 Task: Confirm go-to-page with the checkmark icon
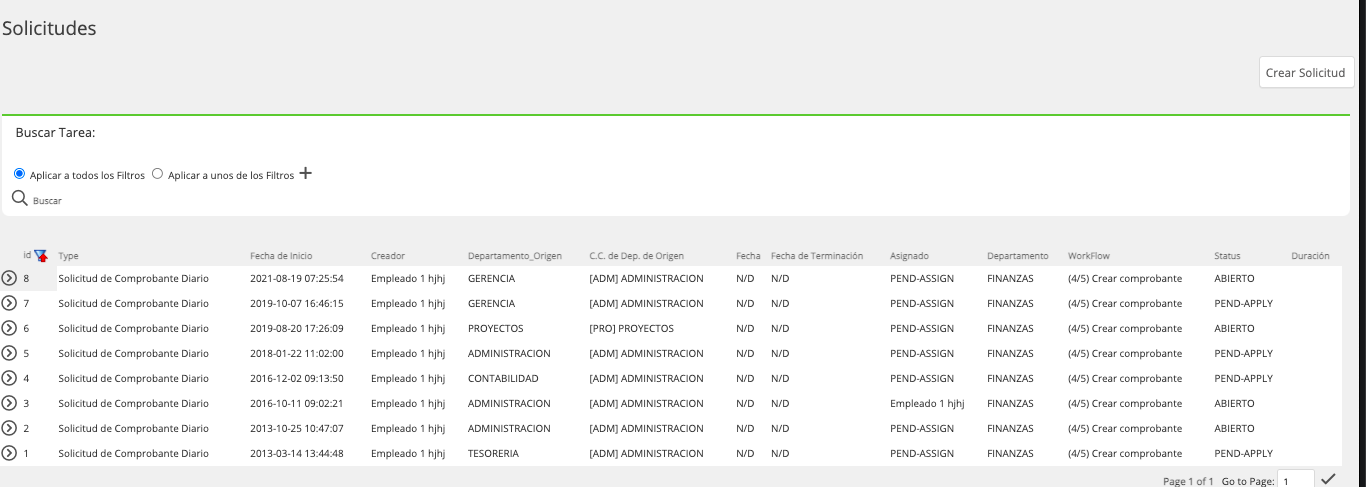pyautogui.click(x=1328, y=479)
